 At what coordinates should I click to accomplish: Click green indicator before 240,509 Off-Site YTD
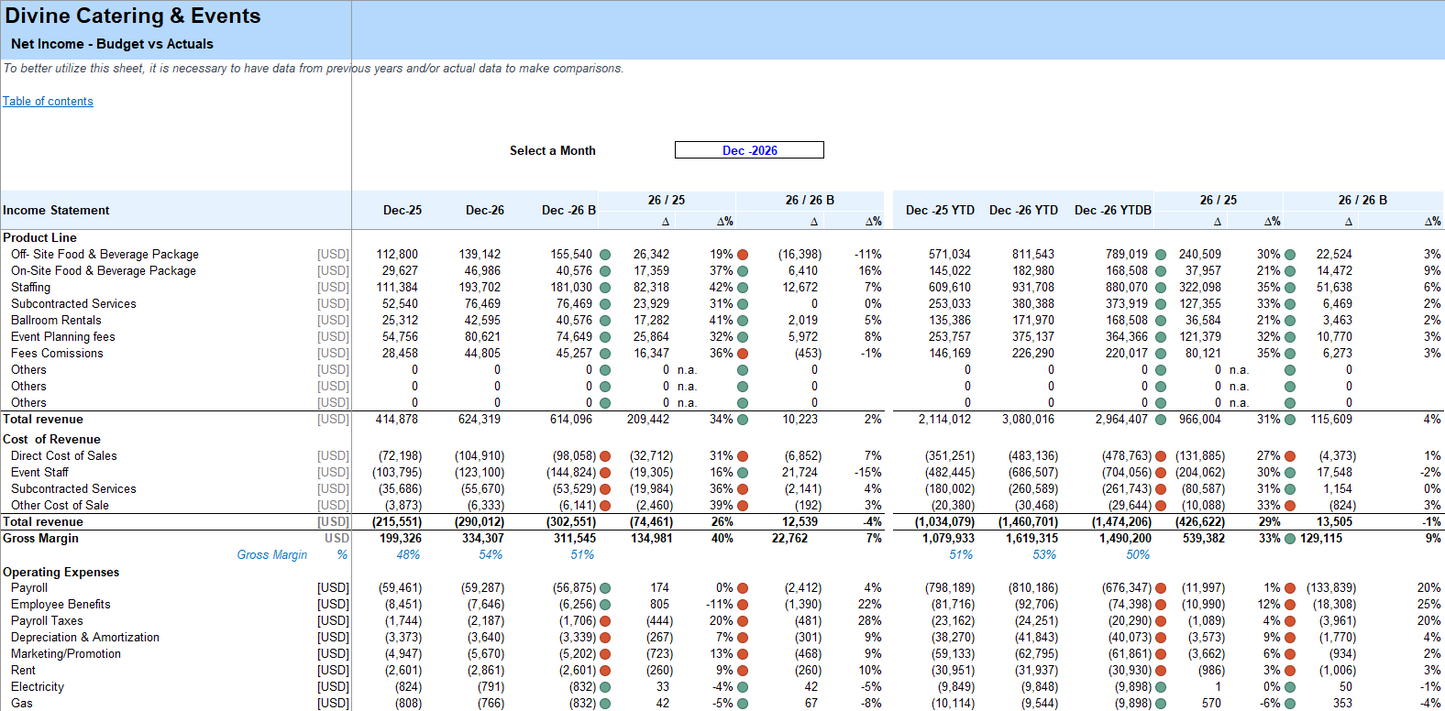pyautogui.click(x=1160, y=254)
